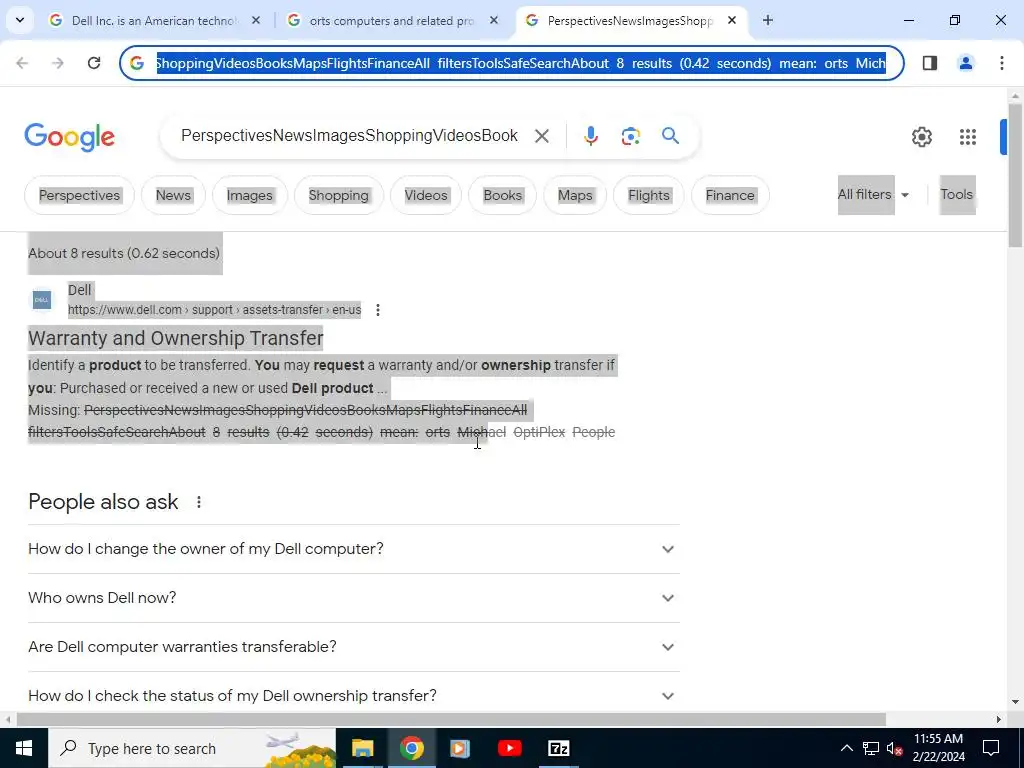Viewport: 1024px width, 768px height.
Task: Open File Explorer from the taskbar
Action: pyautogui.click(x=362, y=748)
